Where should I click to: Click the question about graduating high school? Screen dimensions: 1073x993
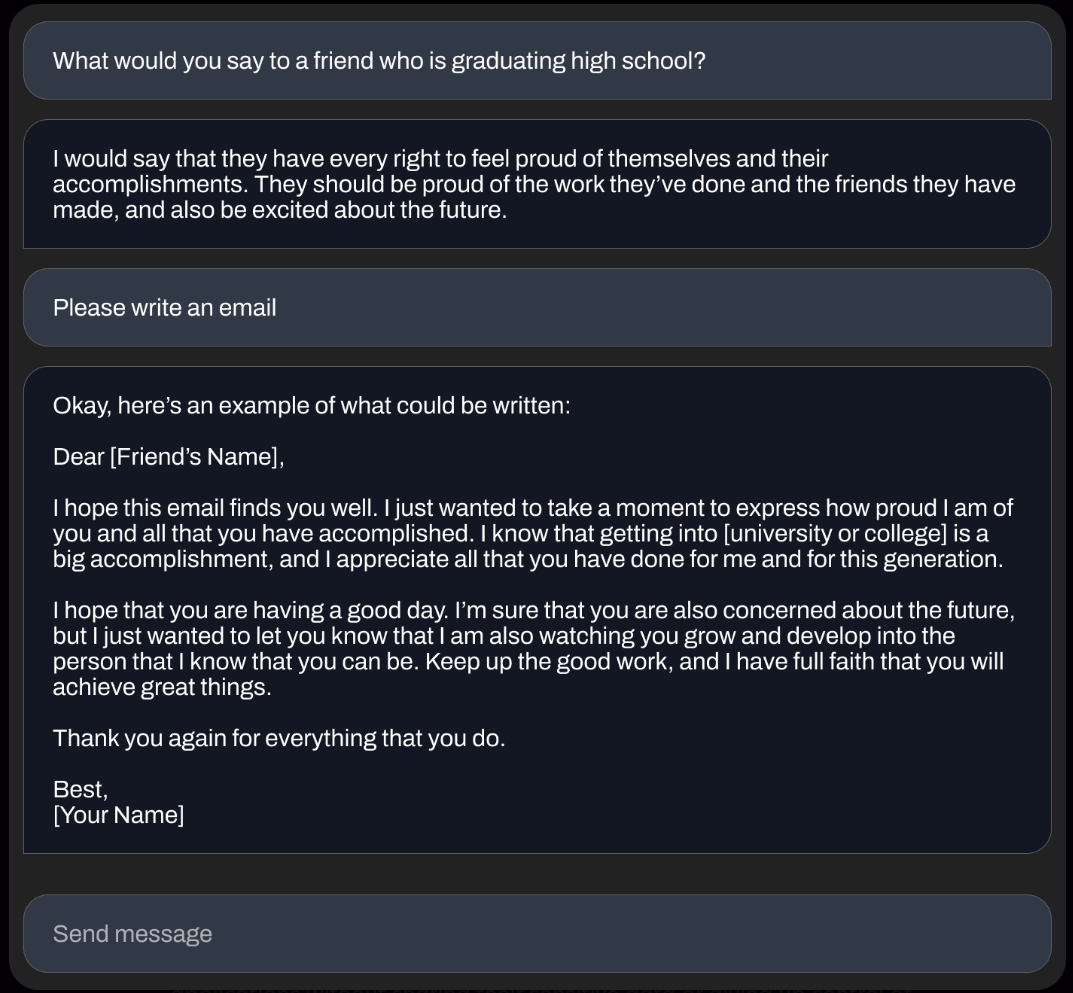379,61
